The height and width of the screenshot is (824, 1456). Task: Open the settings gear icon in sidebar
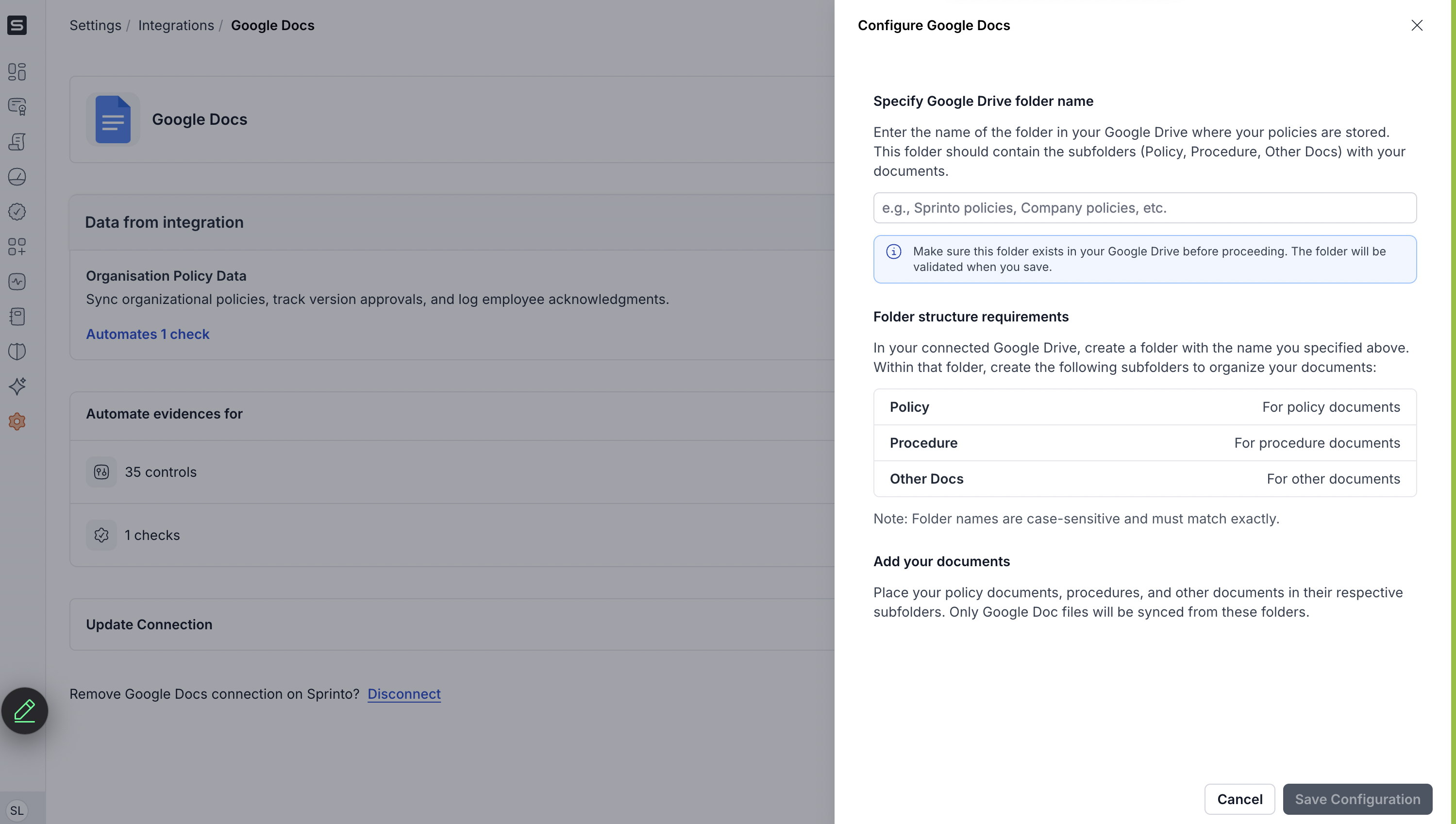(17, 421)
